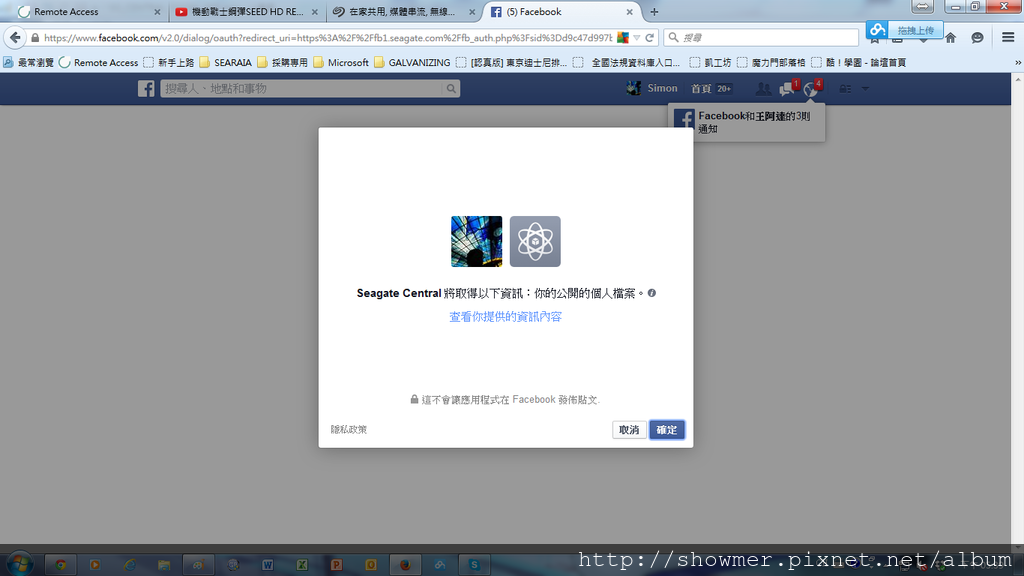Open Chrome from the taskbar
The image size is (1024, 576).
click(x=61, y=565)
